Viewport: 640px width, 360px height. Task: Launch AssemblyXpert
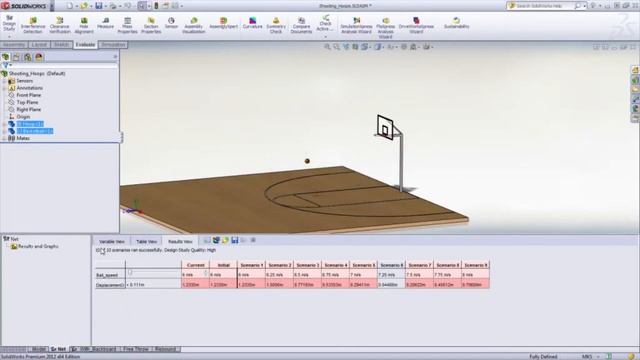(x=223, y=23)
